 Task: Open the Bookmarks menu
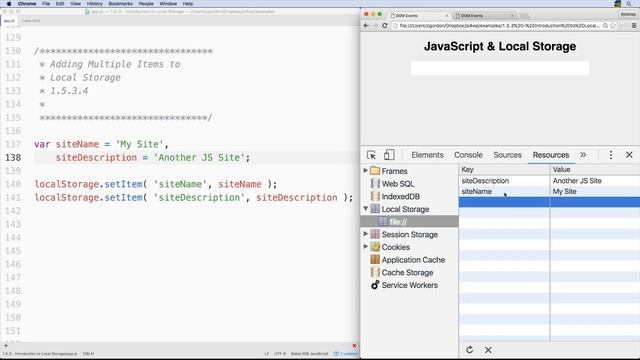point(120,4)
